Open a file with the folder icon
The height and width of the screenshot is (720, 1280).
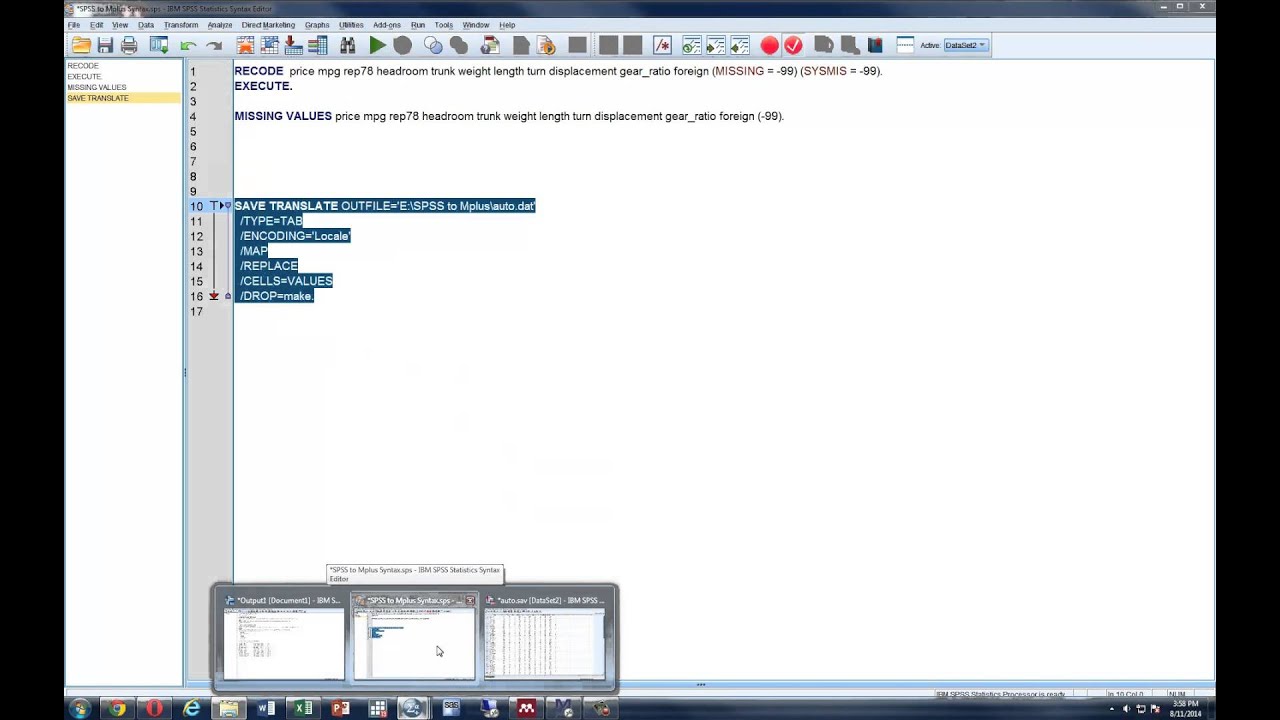[x=81, y=45]
